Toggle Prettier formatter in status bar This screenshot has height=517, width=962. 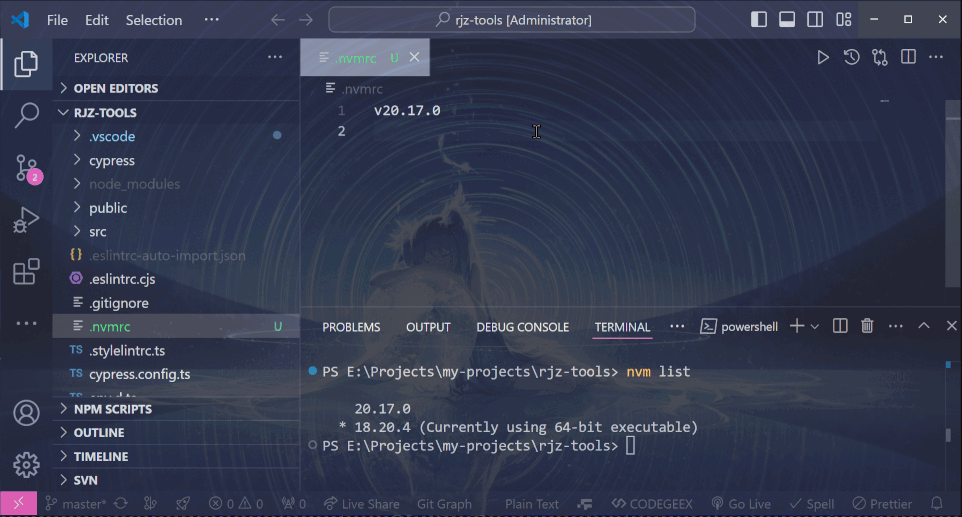[882, 504]
